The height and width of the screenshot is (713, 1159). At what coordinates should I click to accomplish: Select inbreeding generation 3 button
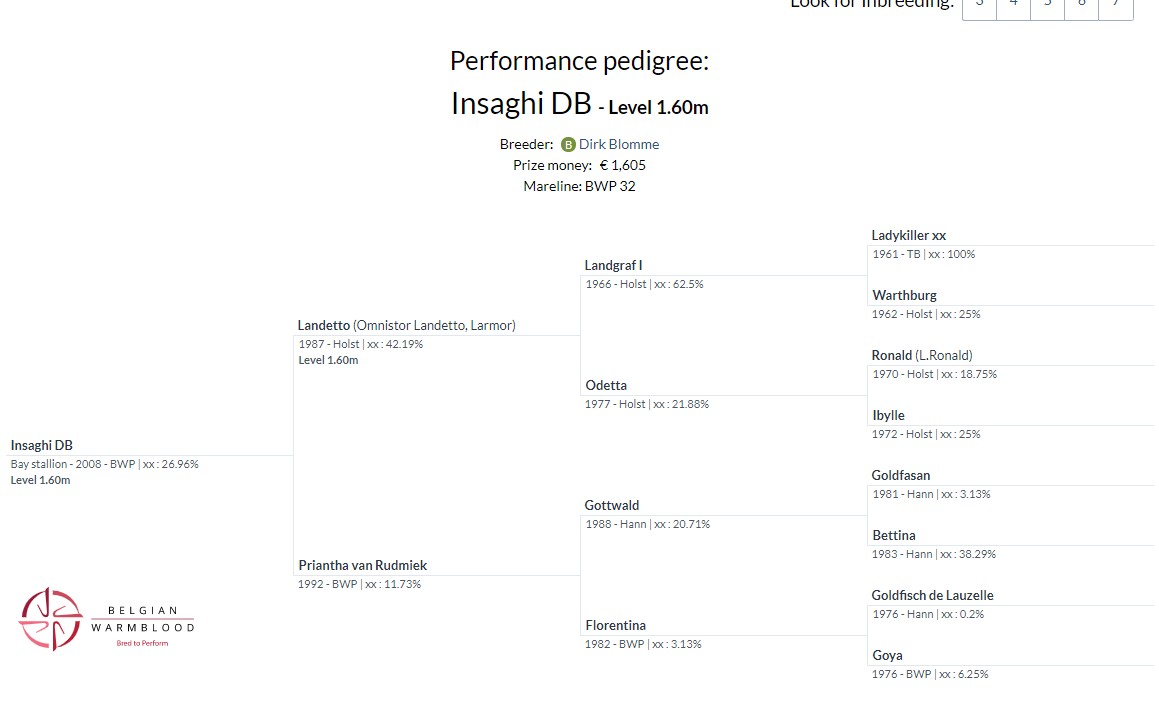click(979, 5)
